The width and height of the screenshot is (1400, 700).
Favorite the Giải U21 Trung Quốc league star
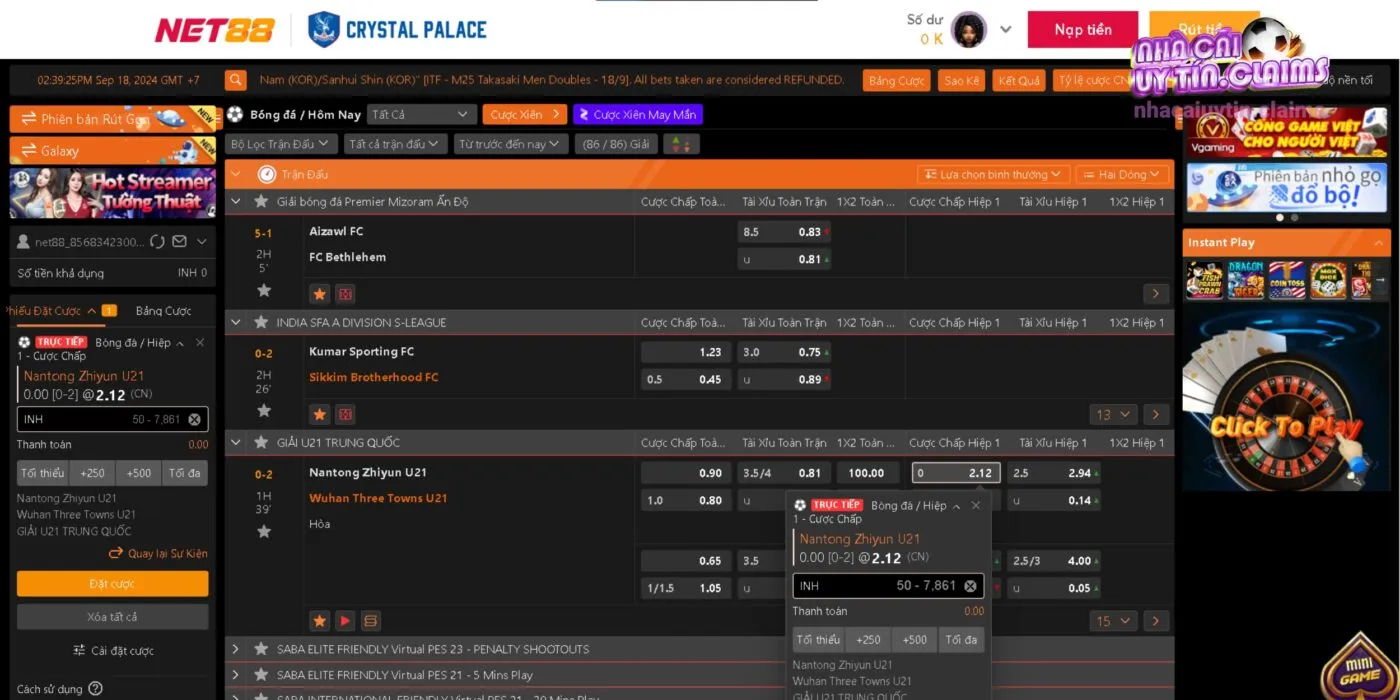[261, 443]
